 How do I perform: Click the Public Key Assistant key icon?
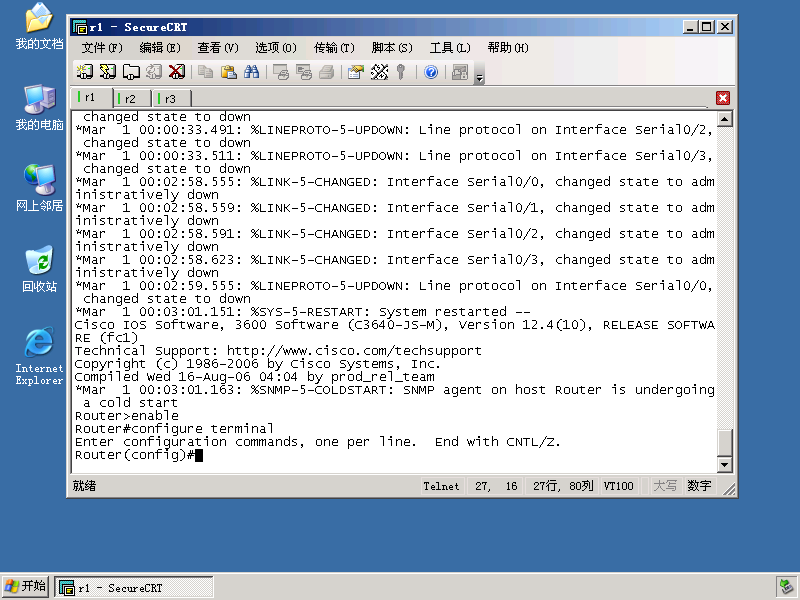pos(401,72)
